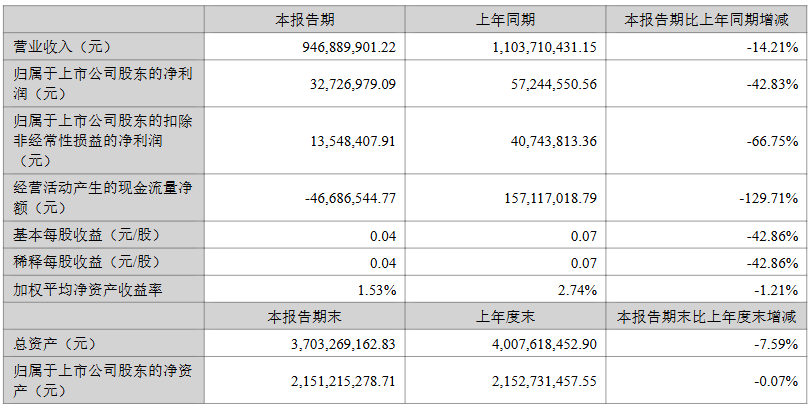
Task: Select the 加权平均净资产收益率 row label
Action: click(x=88, y=290)
